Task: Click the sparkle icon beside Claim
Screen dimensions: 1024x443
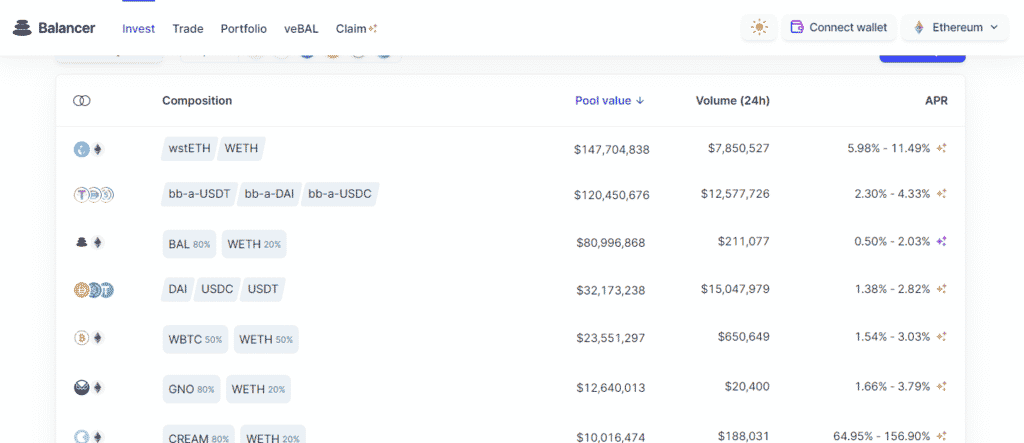Action: pos(373,29)
